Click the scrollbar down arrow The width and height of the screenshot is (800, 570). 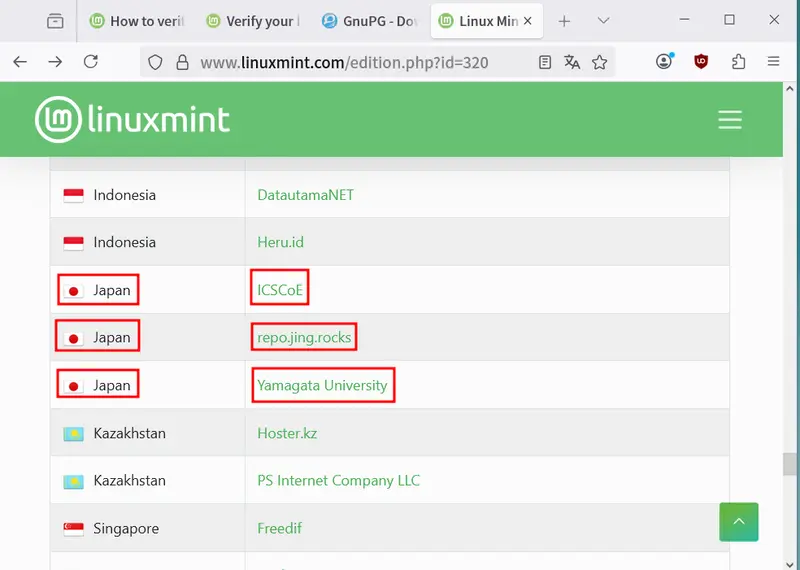click(x=790, y=564)
